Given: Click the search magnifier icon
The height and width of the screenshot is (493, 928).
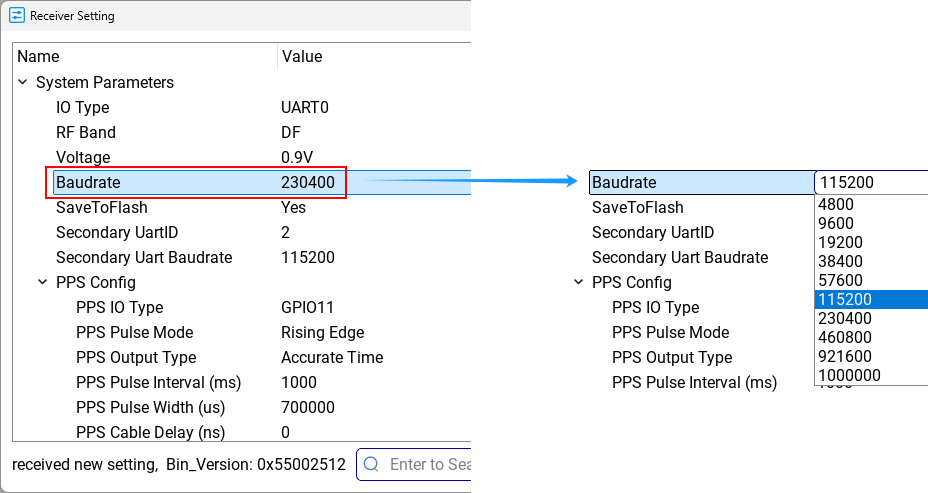Looking at the screenshot, I should (x=371, y=464).
